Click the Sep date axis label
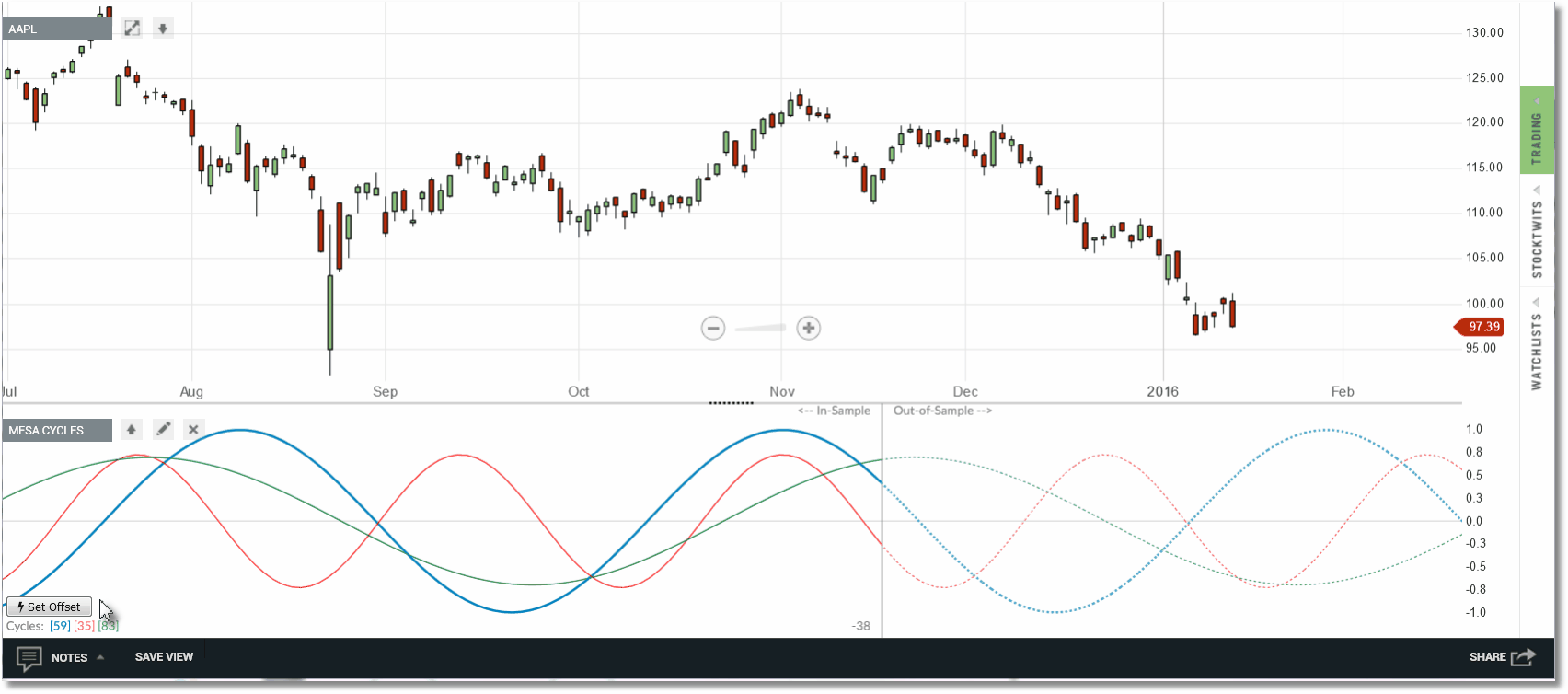The image size is (1568, 694). (x=386, y=391)
